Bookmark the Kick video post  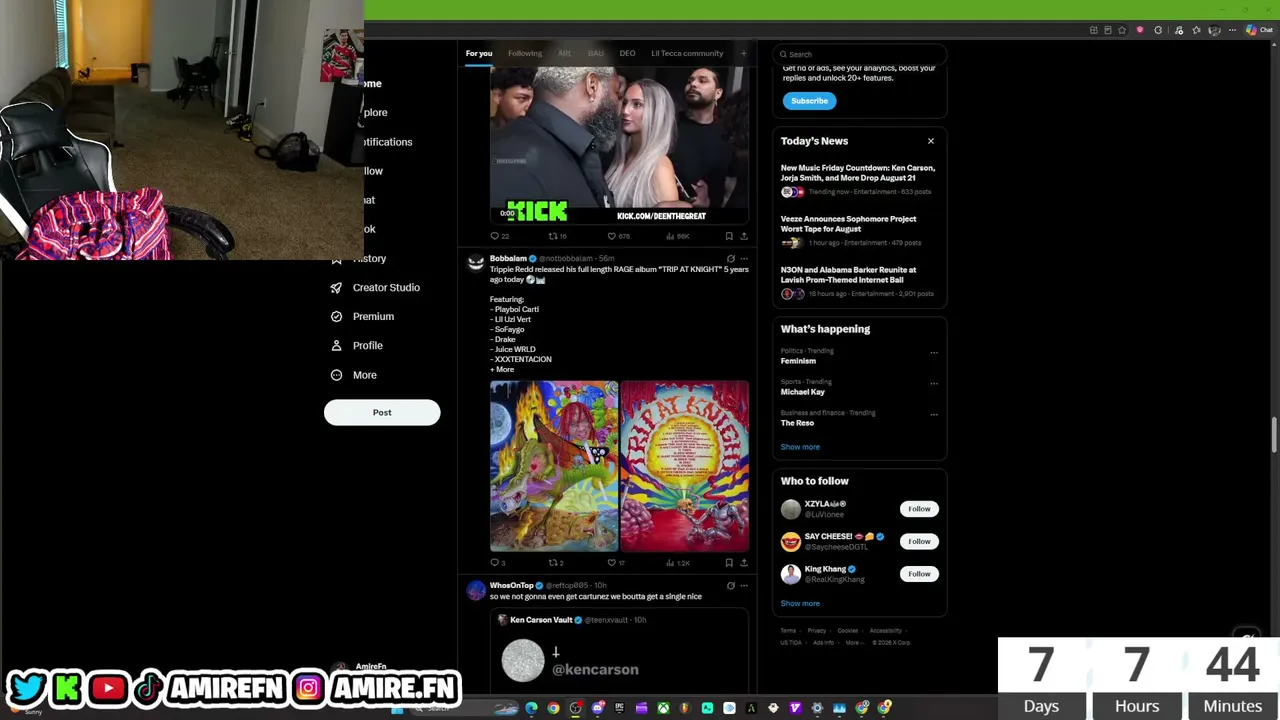pyautogui.click(x=729, y=236)
